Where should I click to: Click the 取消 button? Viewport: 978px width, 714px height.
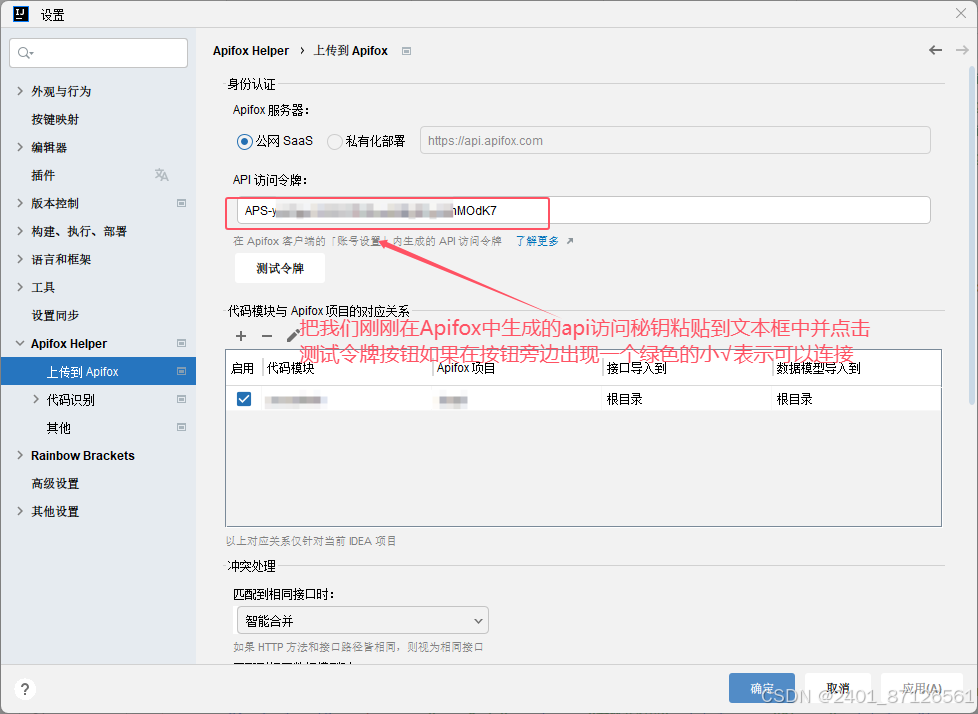tap(838, 688)
